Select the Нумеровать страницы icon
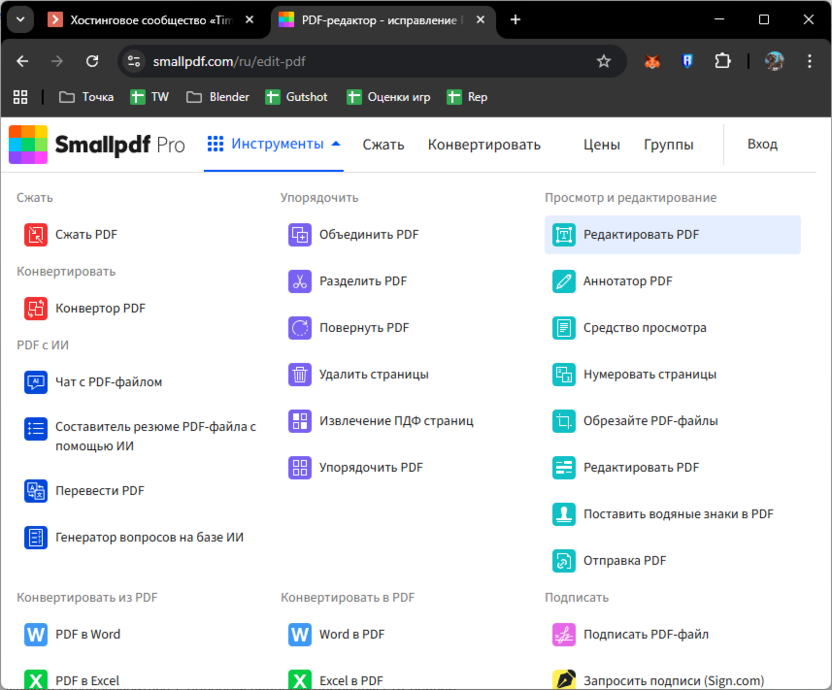832x690 pixels. click(x=564, y=375)
